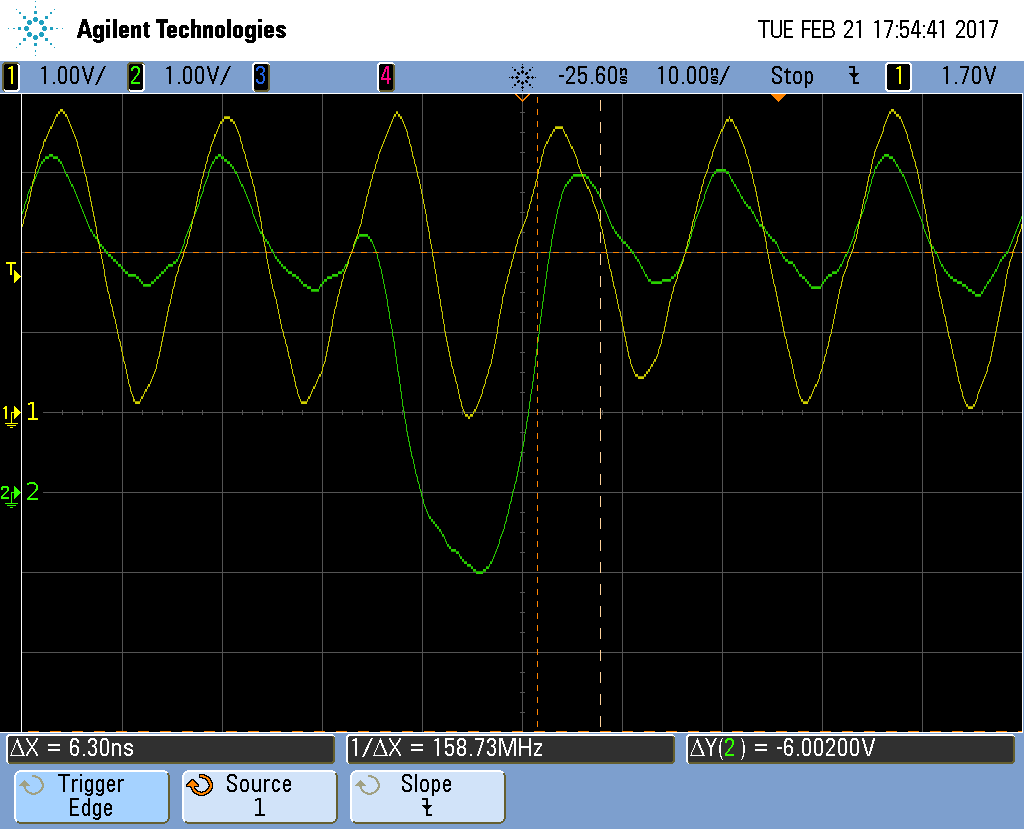Click the solid orange trigger point triangle
Viewport: 1024px width, 829px height.
[x=777, y=97]
